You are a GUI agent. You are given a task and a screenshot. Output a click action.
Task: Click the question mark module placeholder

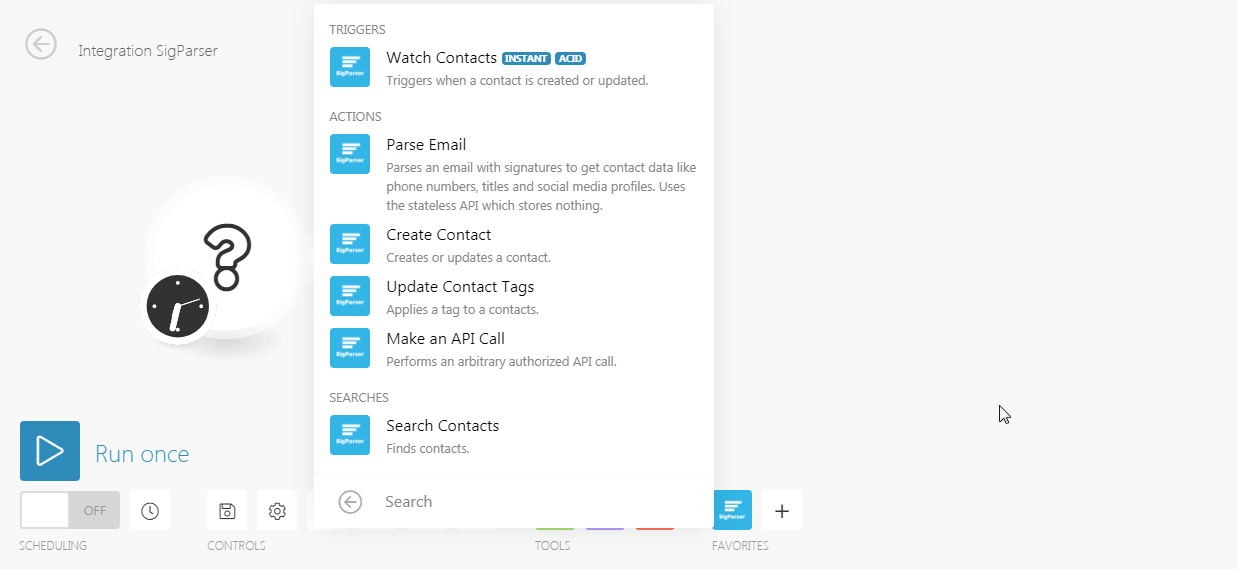click(227, 255)
